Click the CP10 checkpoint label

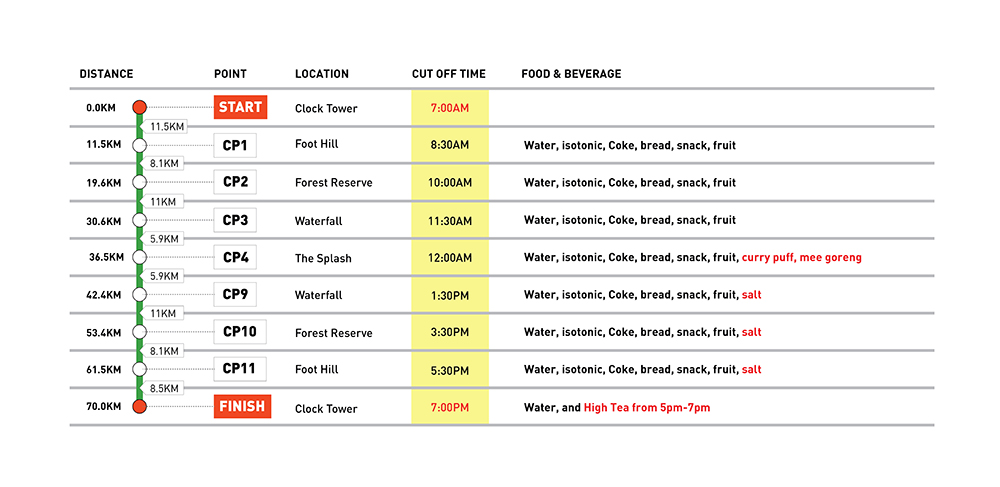click(240, 332)
